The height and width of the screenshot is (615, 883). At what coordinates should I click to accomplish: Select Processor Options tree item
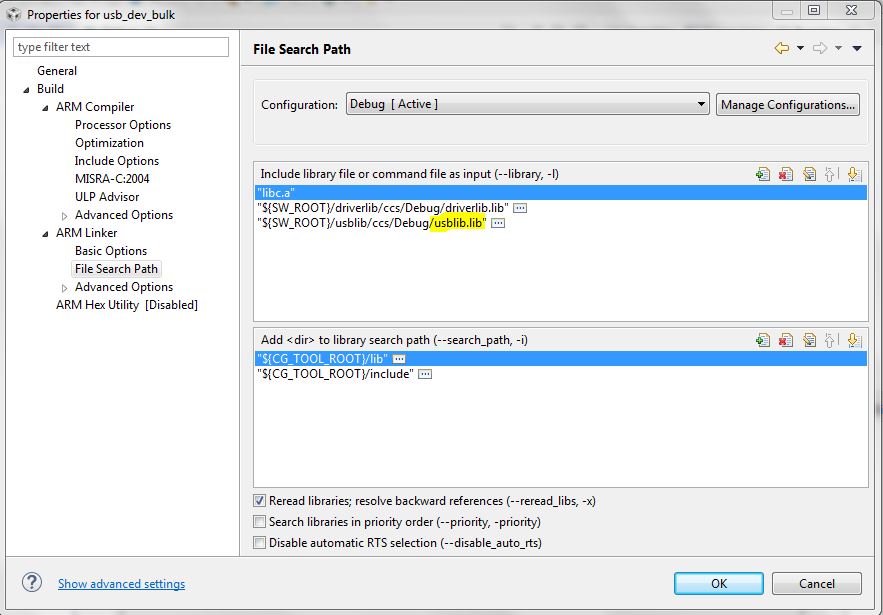click(123, 124)
